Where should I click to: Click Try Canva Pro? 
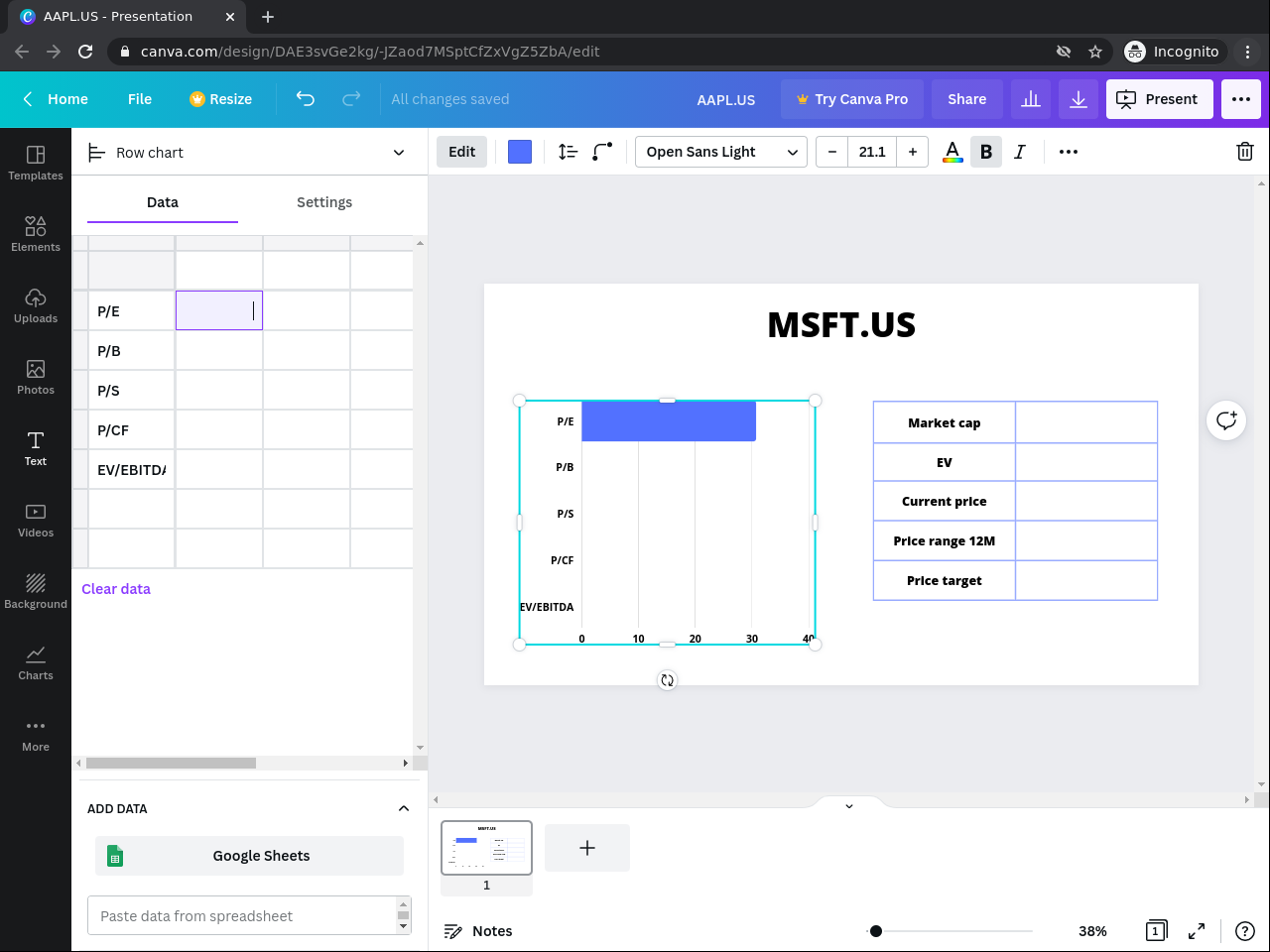tap(852, 99)
